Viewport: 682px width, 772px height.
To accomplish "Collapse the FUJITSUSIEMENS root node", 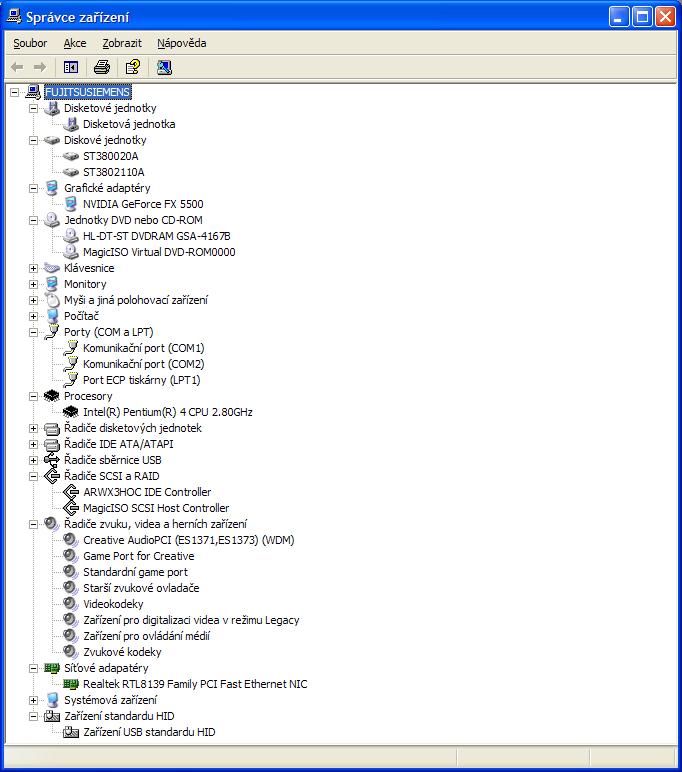I will pos(14,92).
